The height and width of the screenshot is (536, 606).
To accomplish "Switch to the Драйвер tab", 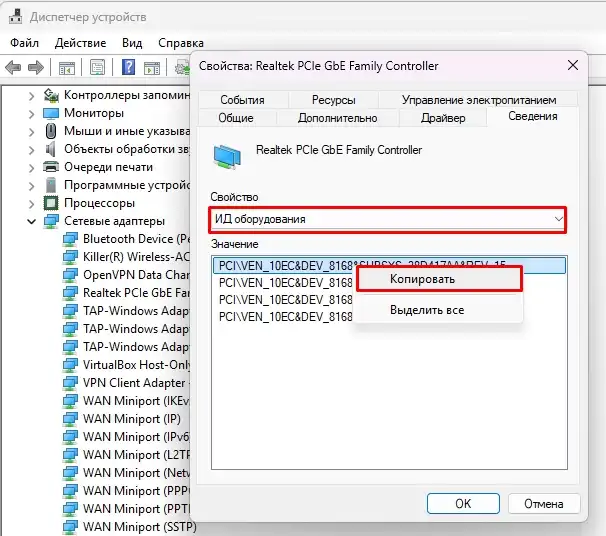I will click(442, 118).
